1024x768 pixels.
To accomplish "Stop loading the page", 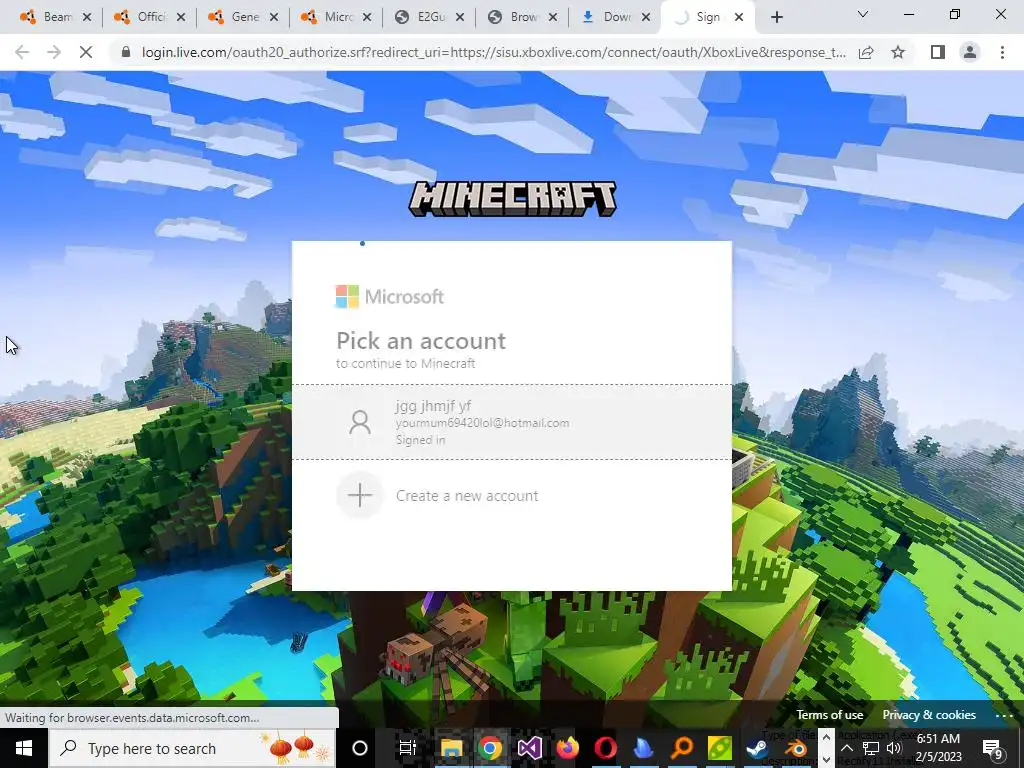I will coord(86,52).
